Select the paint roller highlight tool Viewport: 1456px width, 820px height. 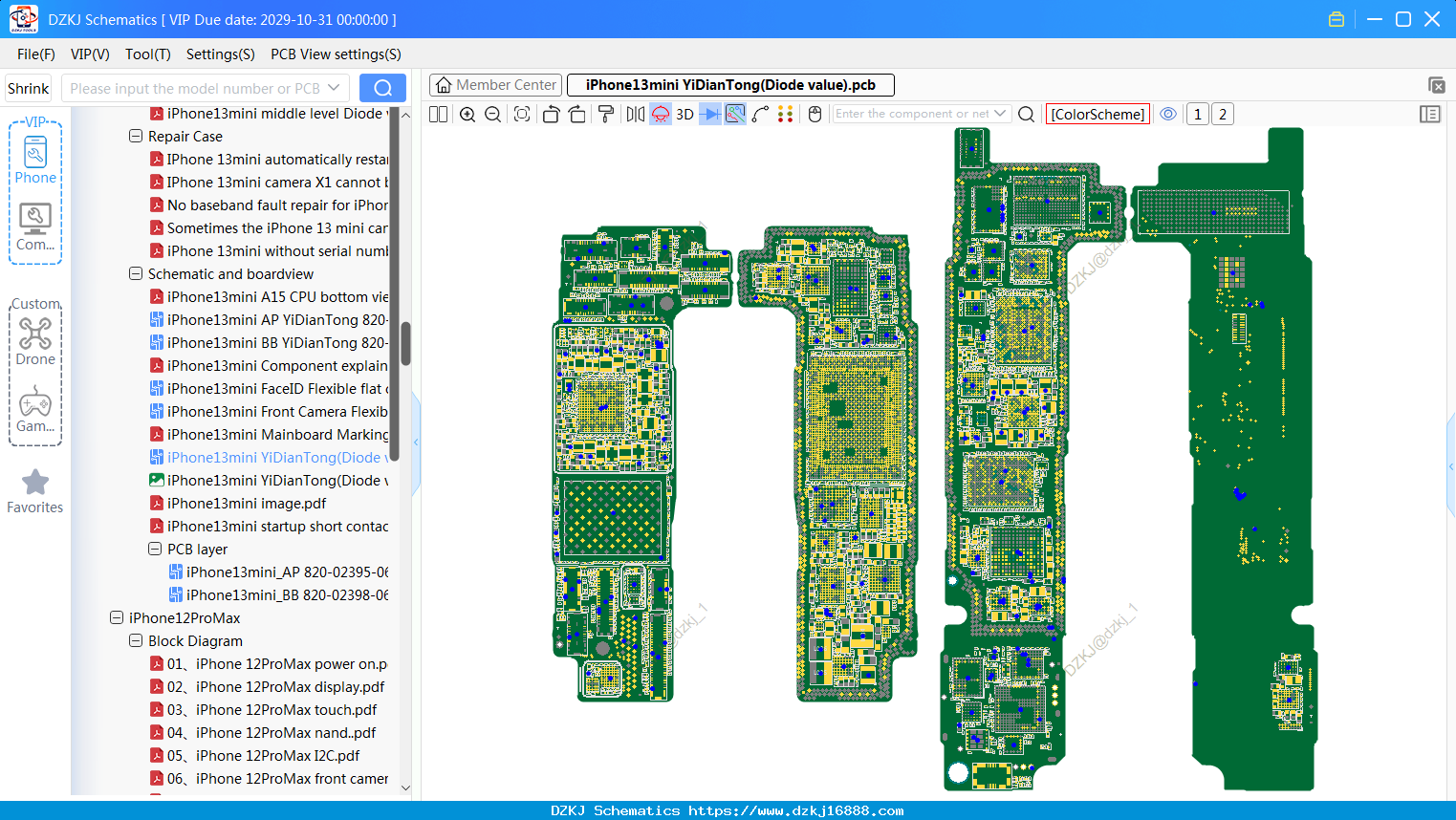(606, 115)
